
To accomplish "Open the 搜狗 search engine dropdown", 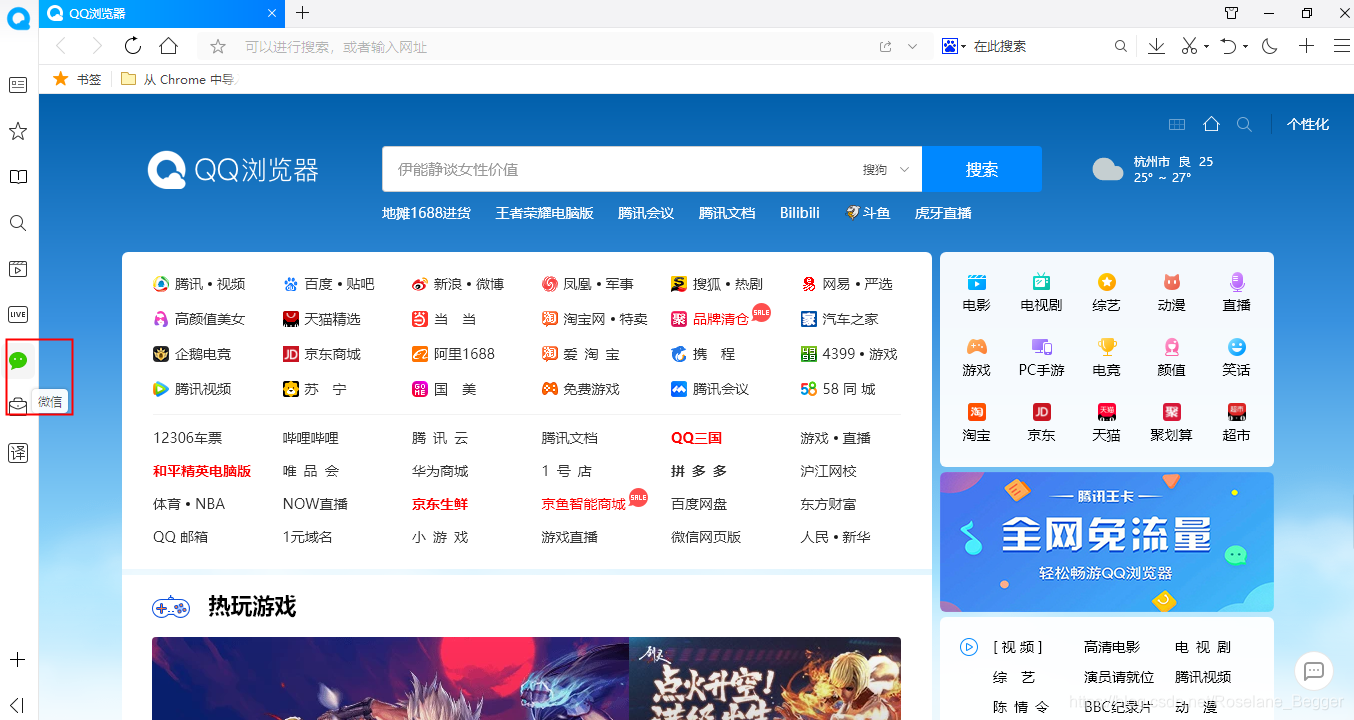I will coord(886,170).
